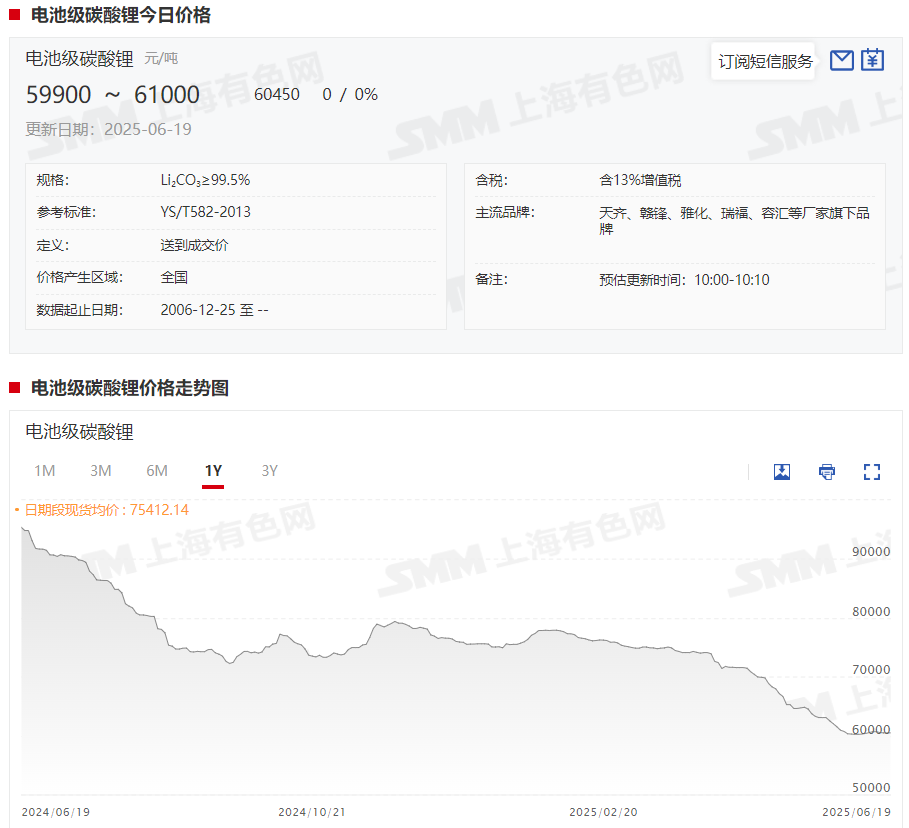Image resolution: width=909 pixels, height=828 pixels.
Task: Click the estimated update time 10:00-10:10
Action: tap(732, 280)
